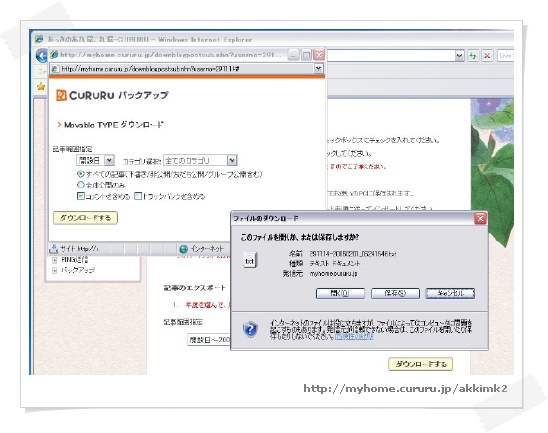
Task: Click the Internet zone globe icon
Action: [x=183, y=249]
